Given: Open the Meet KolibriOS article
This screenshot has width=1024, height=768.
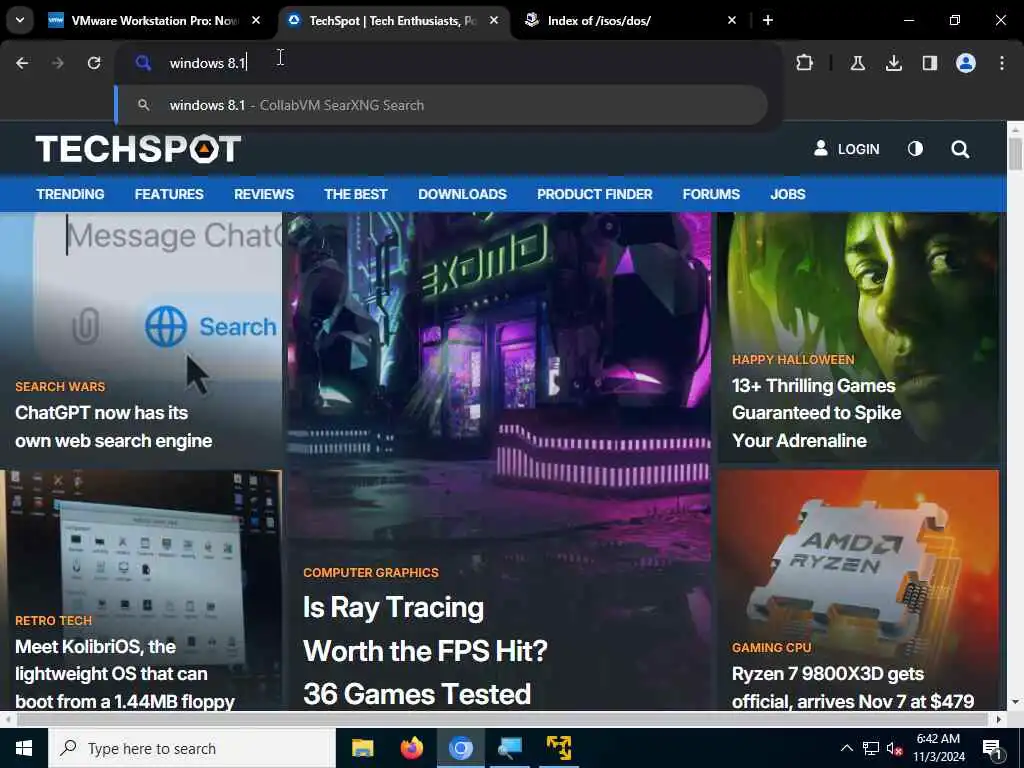Looking at the screenshot, I should (125, 674).
